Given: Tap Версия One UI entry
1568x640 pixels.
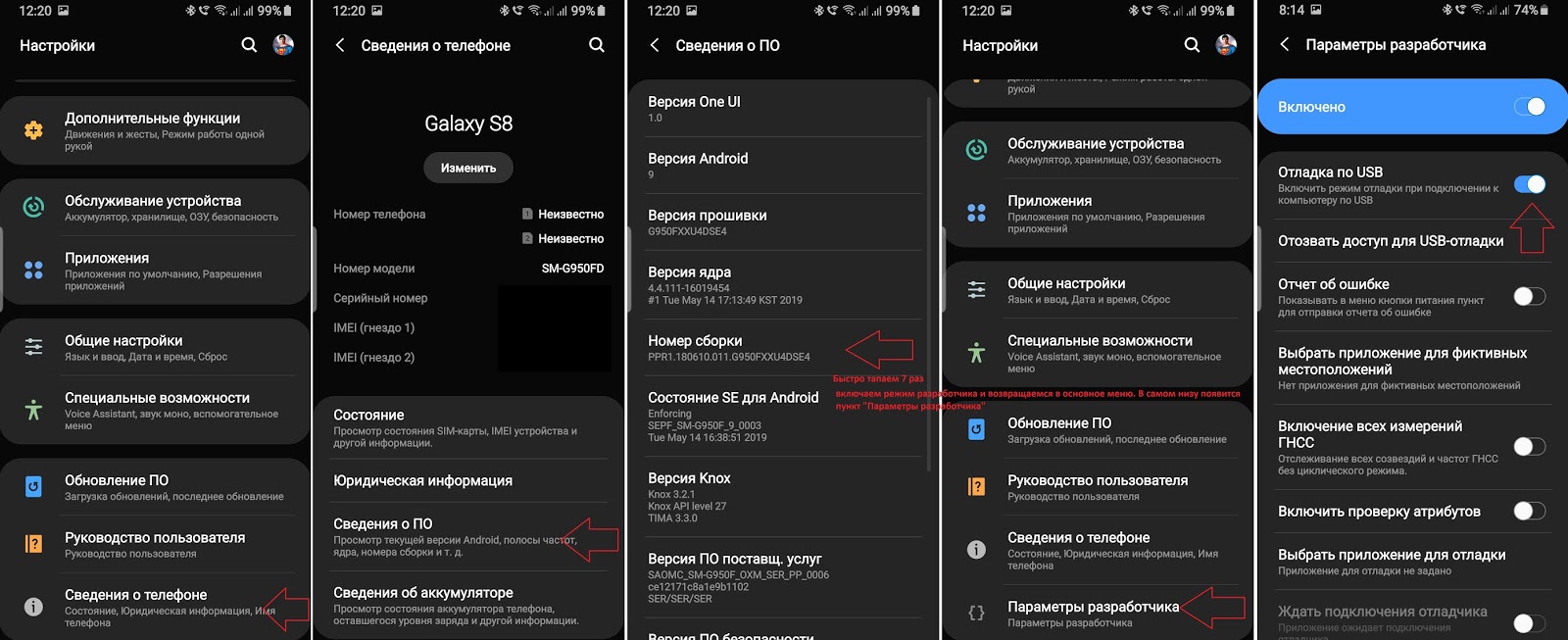Looking at the screenshot, I should point(784,109).
